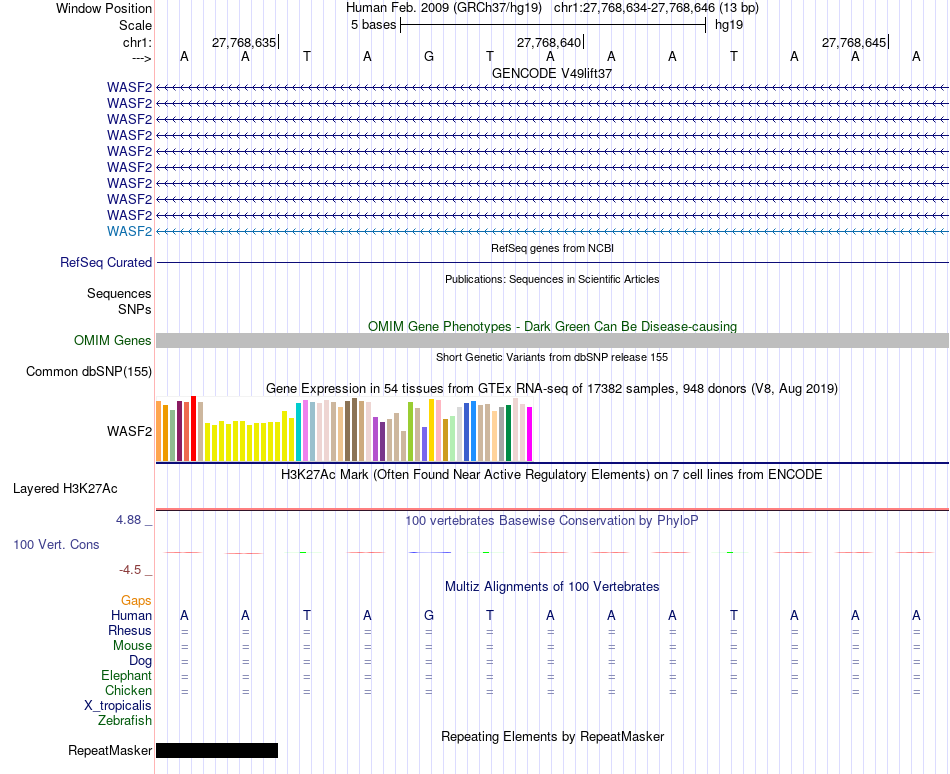This screenshot has width=950, height=774.
Task: Open the light-blue WASF2 transcript label
Action: (129, 231)
